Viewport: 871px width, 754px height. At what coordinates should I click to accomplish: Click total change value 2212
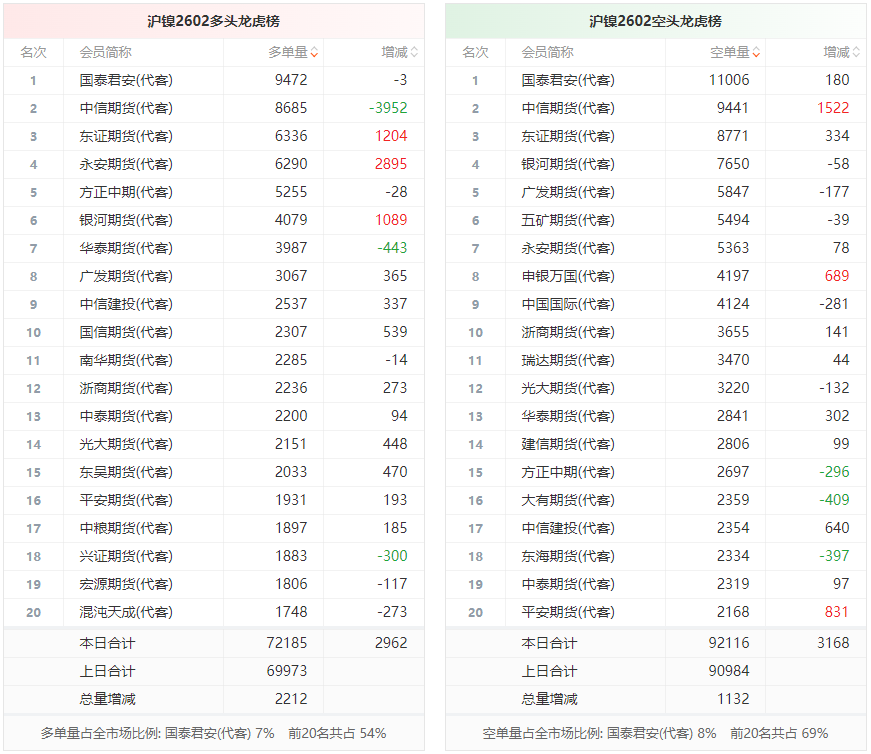(291, 699)
